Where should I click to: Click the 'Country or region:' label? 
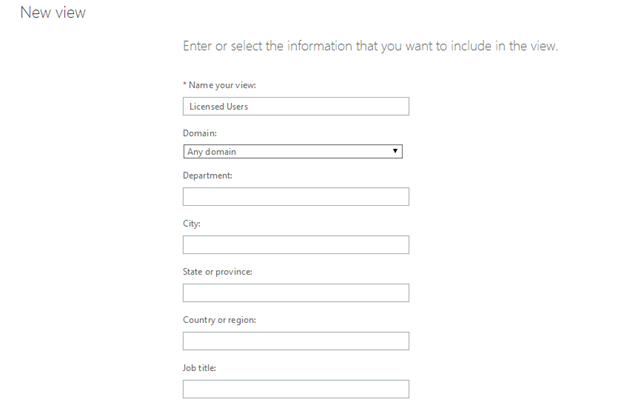coord(220,320)
